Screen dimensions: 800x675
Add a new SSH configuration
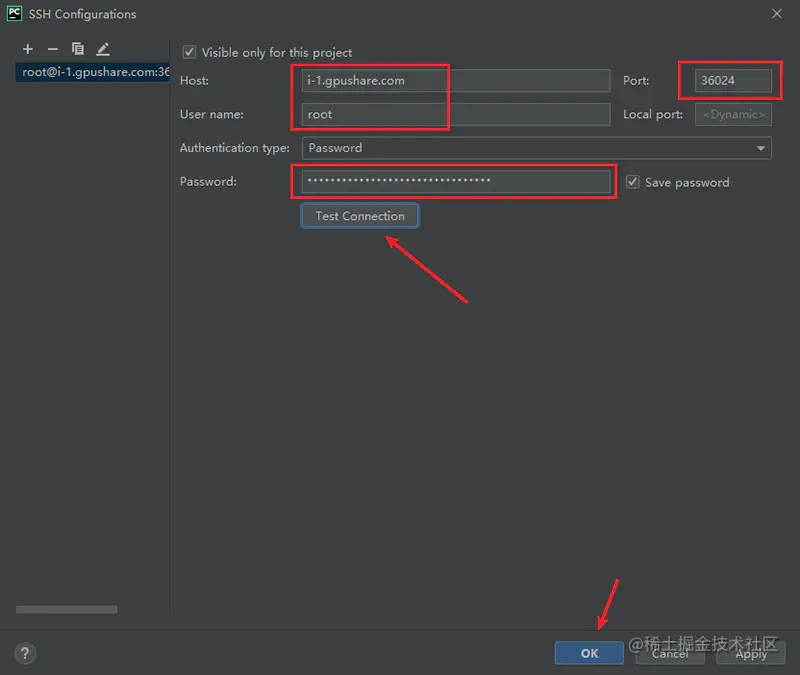coord(28,49)
